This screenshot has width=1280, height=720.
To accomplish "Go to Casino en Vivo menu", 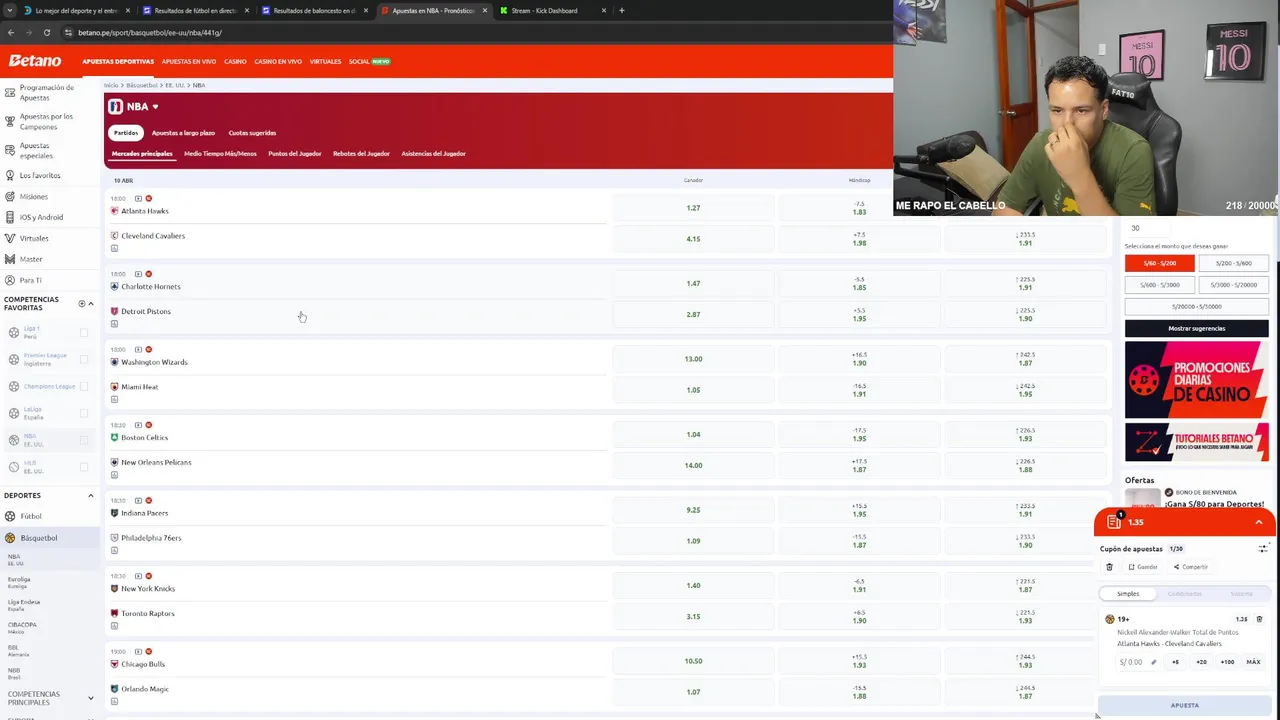I will coord(278,61).
